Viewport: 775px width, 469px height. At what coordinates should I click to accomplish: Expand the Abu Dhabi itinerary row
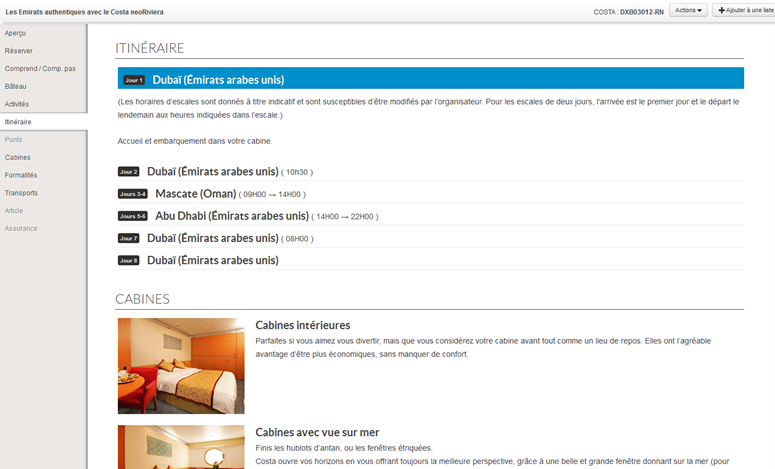[231, 216]
